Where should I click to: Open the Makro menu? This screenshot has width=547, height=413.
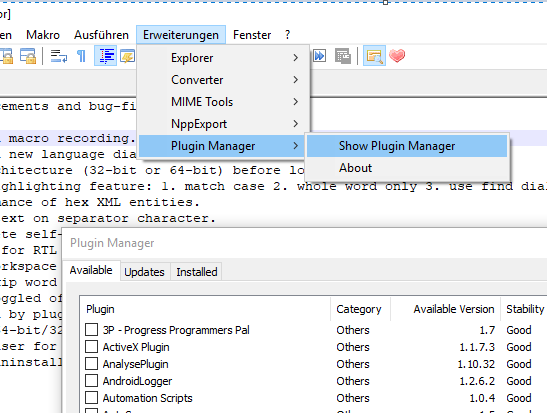[x=43, y=35]
